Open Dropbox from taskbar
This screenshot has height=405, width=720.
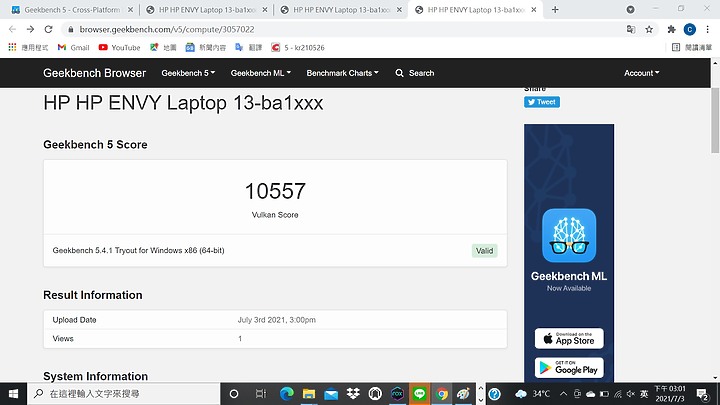pyautogui.click(x=353, y=394)
